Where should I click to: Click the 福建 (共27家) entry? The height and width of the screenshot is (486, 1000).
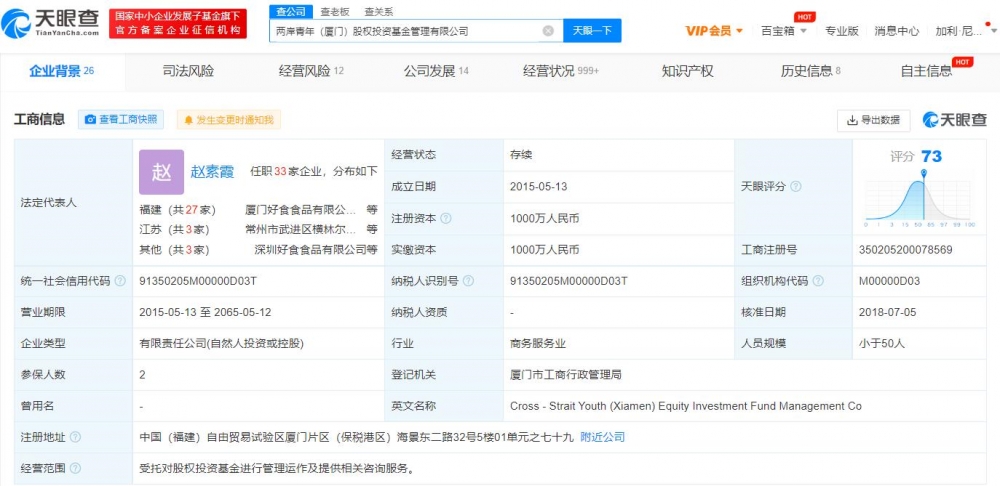pyautogui.click(x=178, y=210)
